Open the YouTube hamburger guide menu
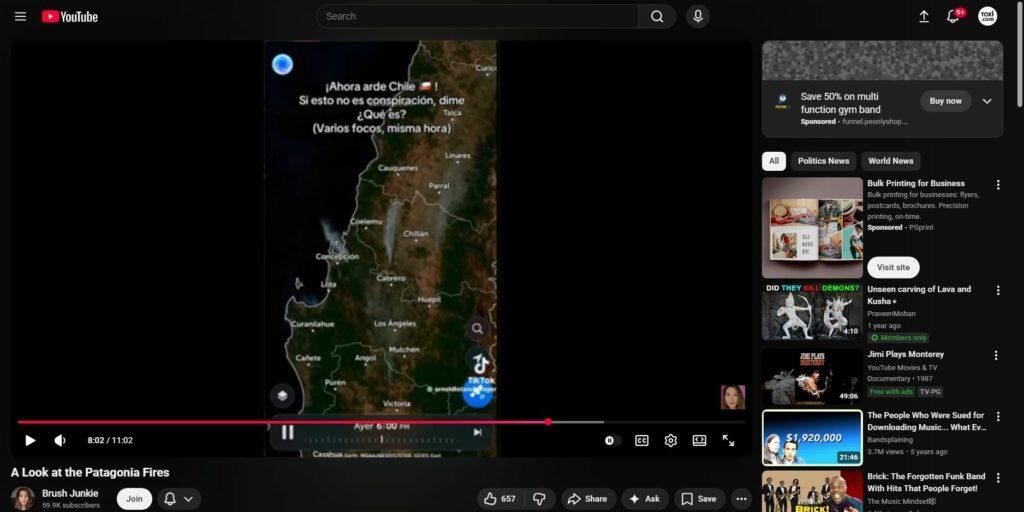Image resolution: width=1024 pixels, height=512 pixels. click(20, 16)
